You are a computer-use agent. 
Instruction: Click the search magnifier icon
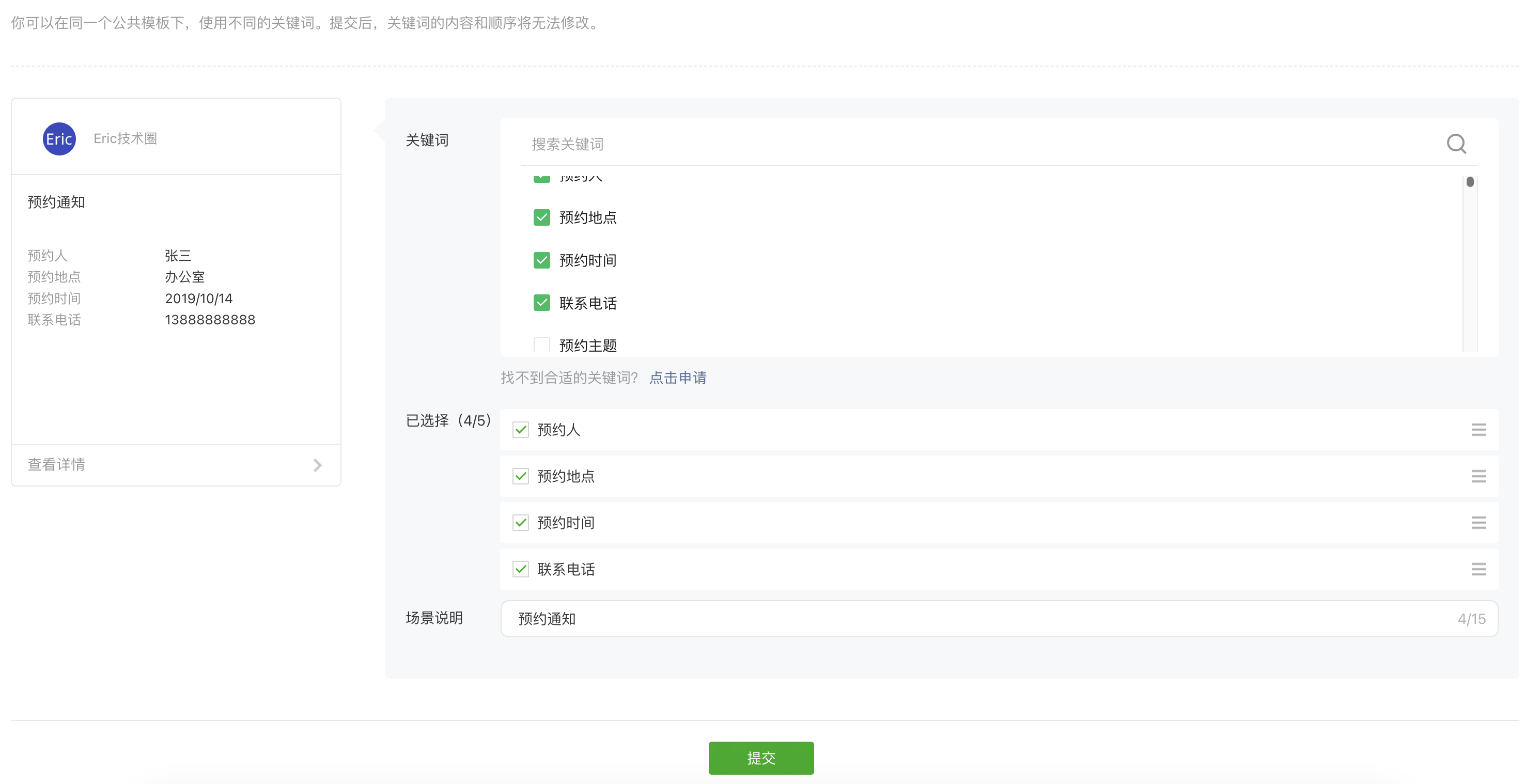click(1456, 144)
